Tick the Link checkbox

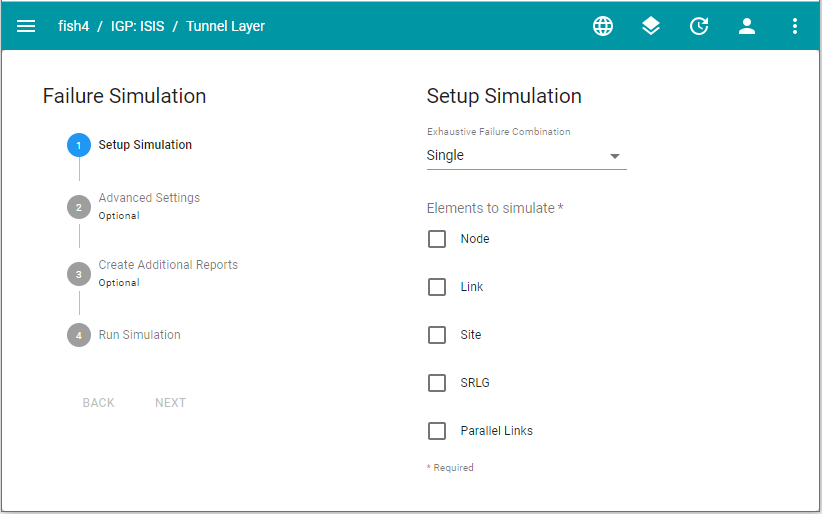tap(437, 287)
